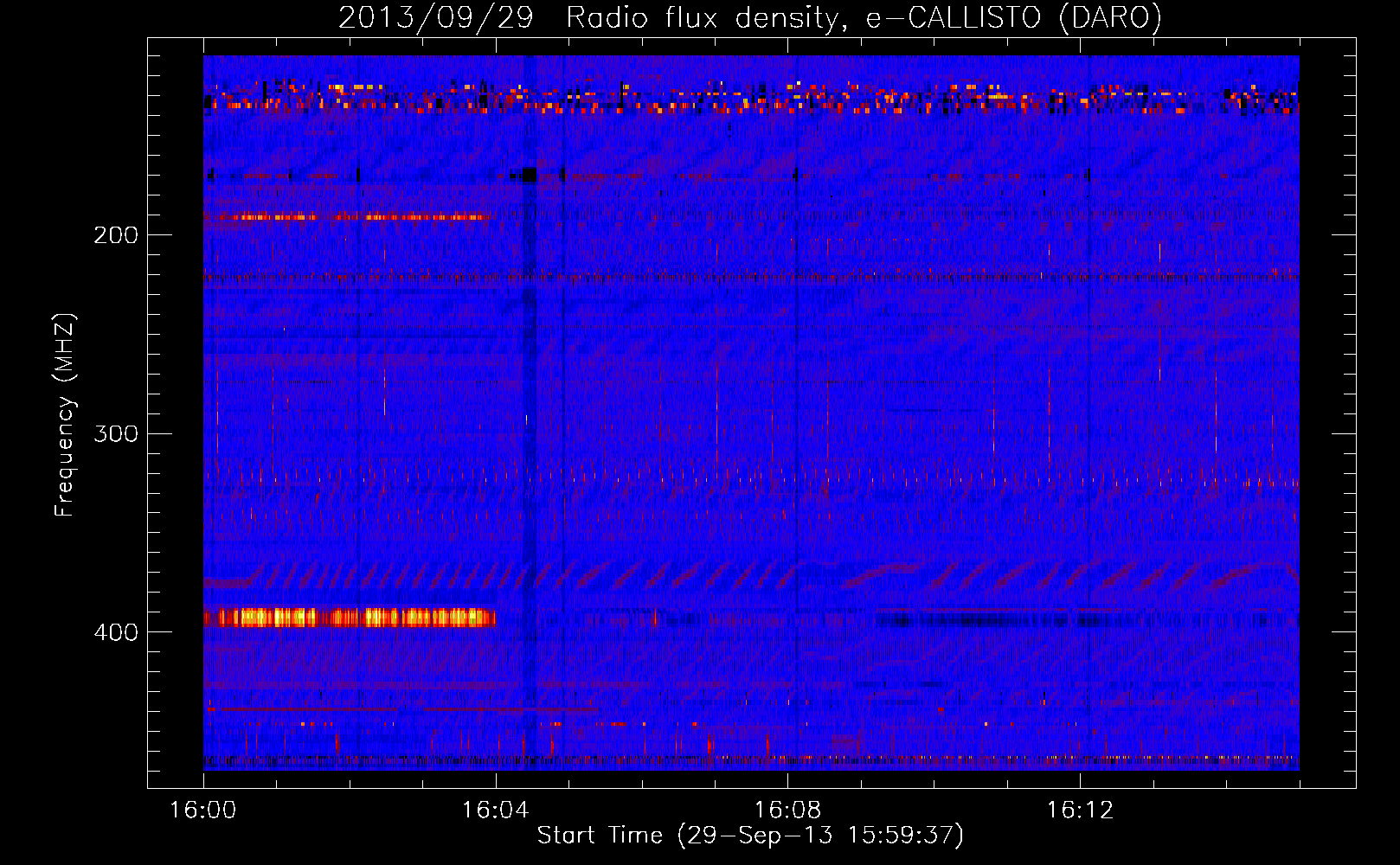Click the "Frequency (MHZ)" axis label

65,414
